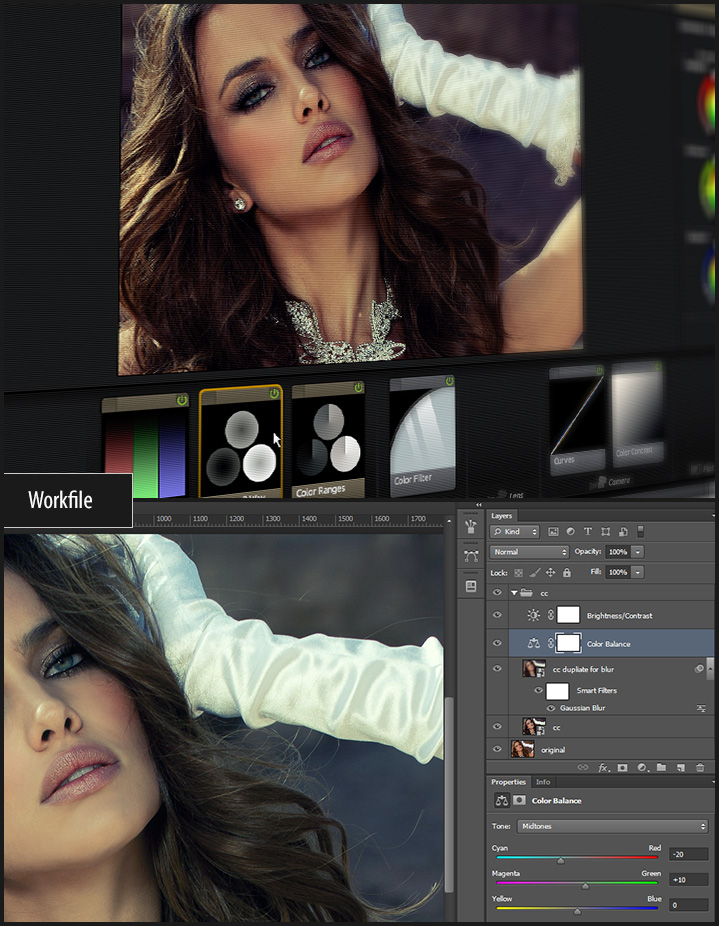719x926 pixels.
Task: Collapse the cc layer group
Action: [514, 593]
